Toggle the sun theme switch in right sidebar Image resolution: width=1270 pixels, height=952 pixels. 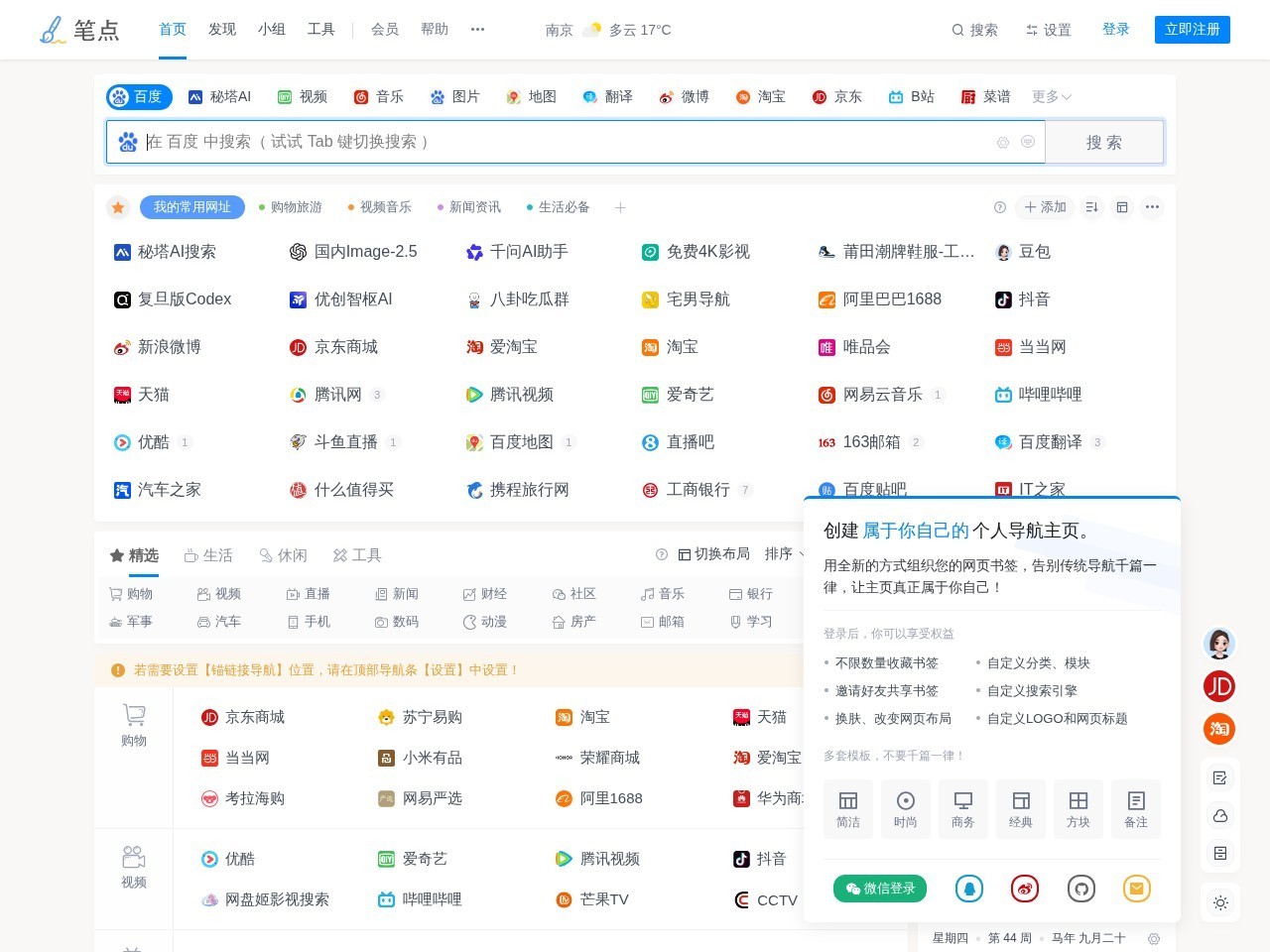point(1220,902)
